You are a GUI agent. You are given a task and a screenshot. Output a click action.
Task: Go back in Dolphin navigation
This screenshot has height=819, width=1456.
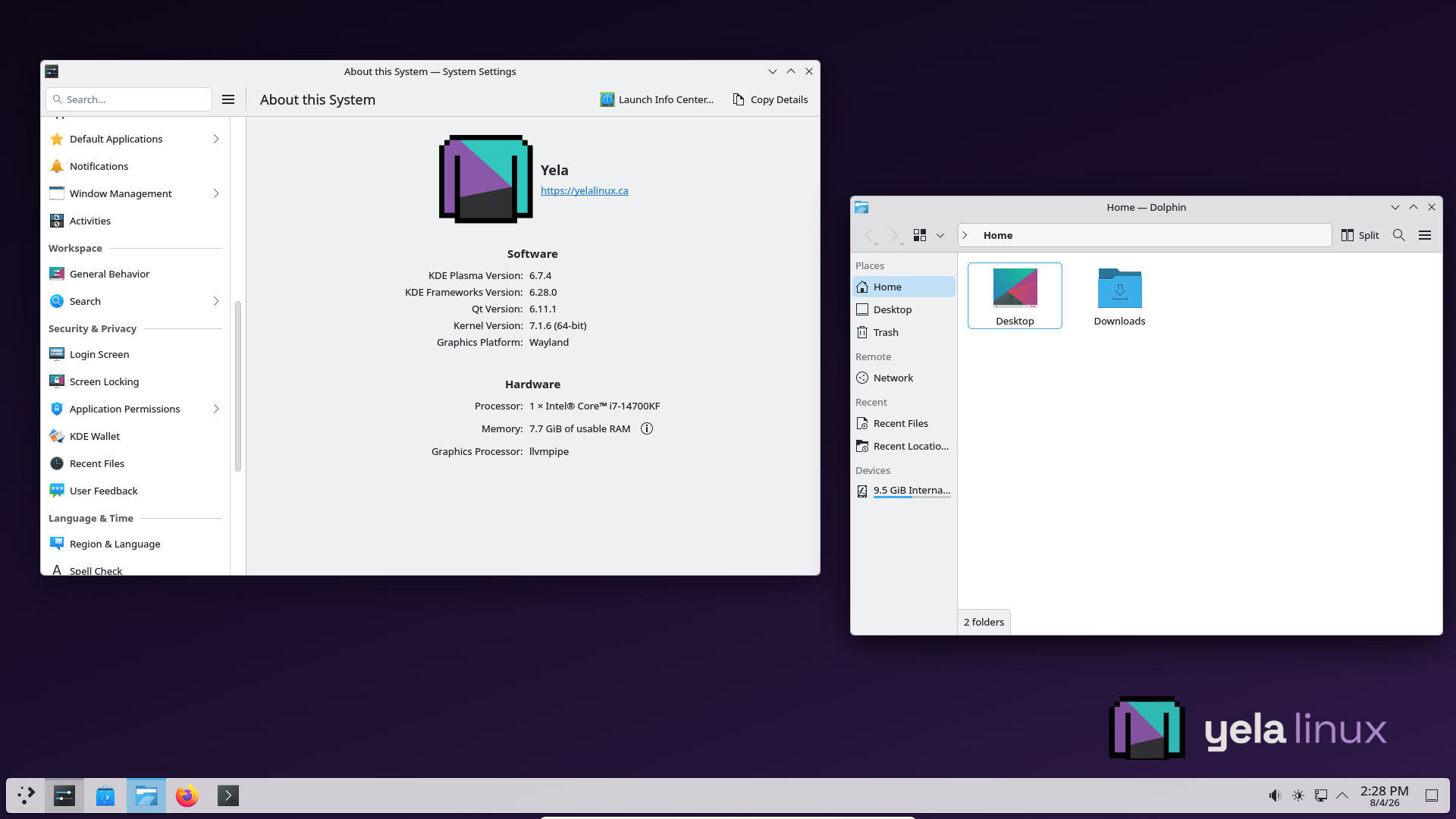tap(868, 235)
